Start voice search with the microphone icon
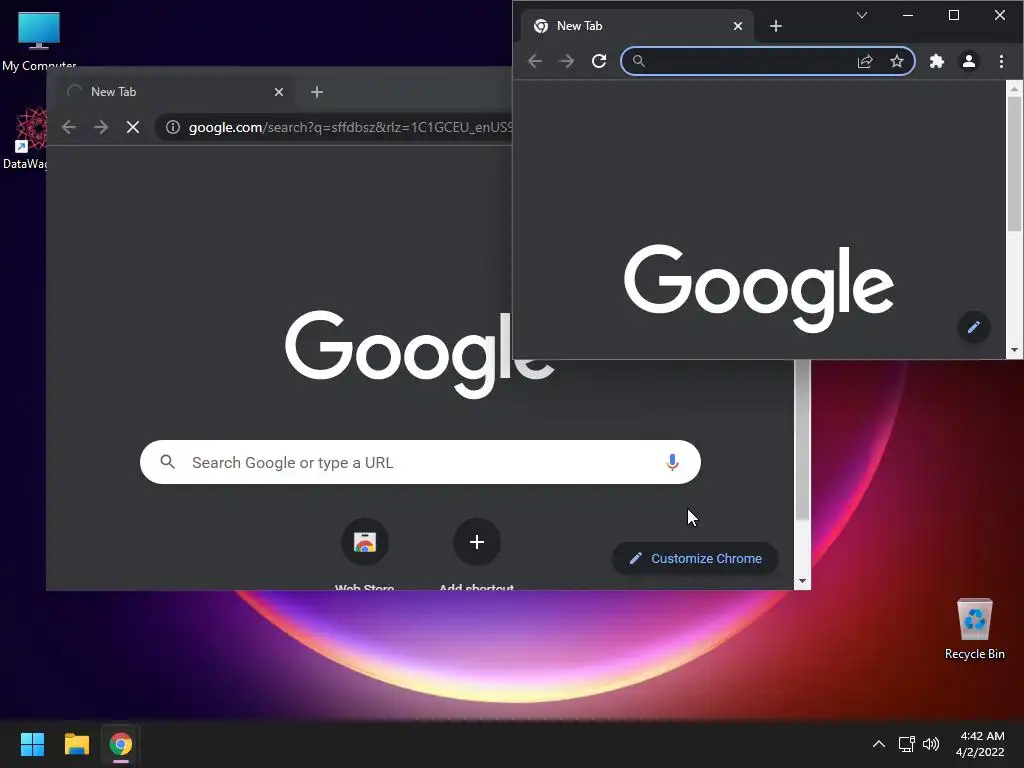 672,462
